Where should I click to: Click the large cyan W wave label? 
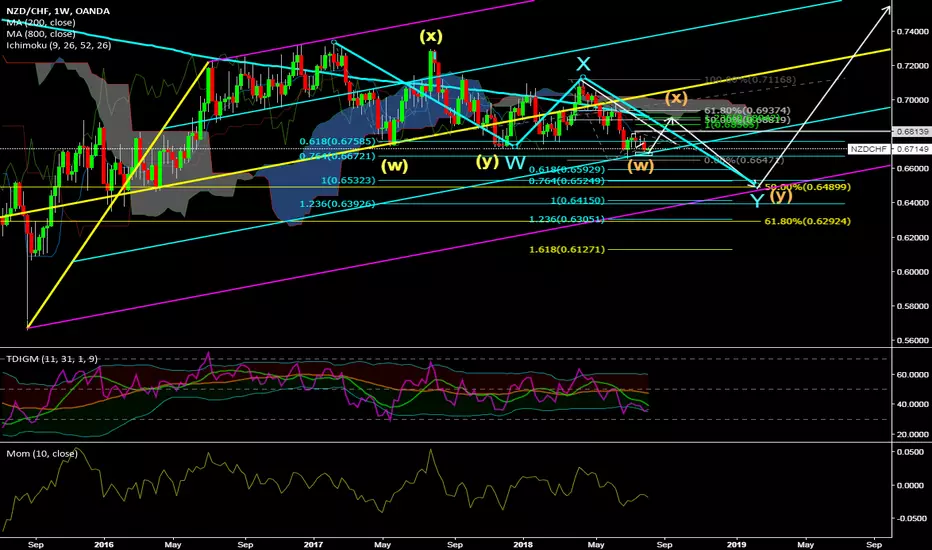515,162
